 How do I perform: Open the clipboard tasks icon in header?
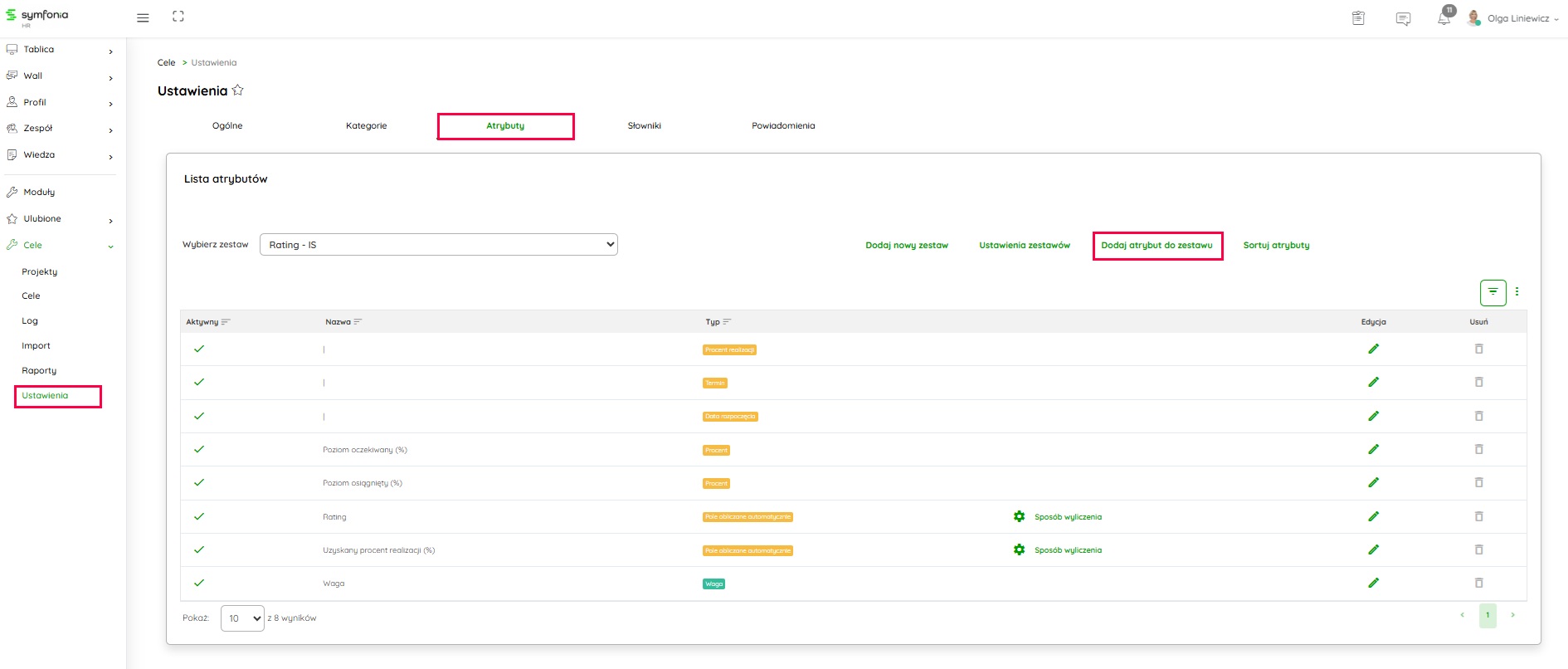point(1358,18)
